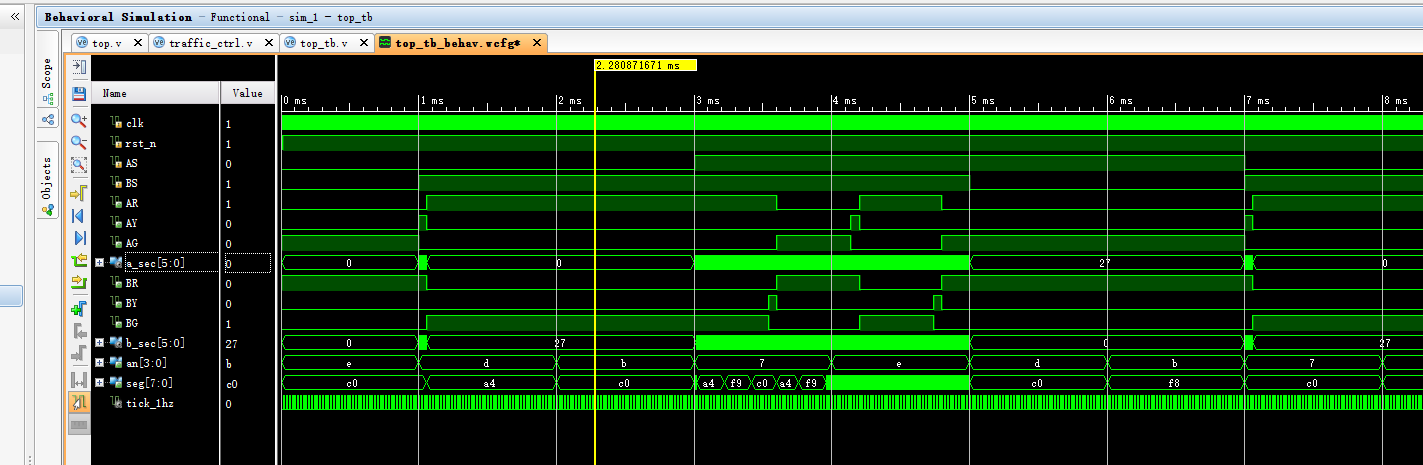
Task: Click the Next Marker icon
Action: pos(79,355)
